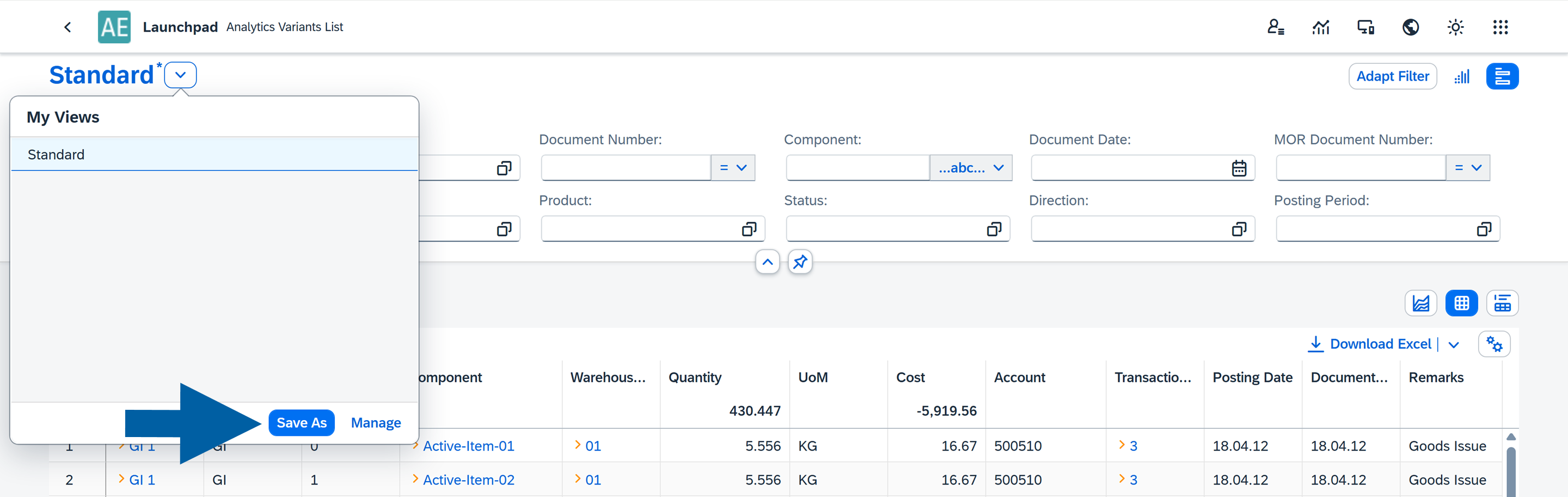The width and height of the screenshot is (1568, 497).
Task: Click the back arrow in header
Action: pos(68,27)
